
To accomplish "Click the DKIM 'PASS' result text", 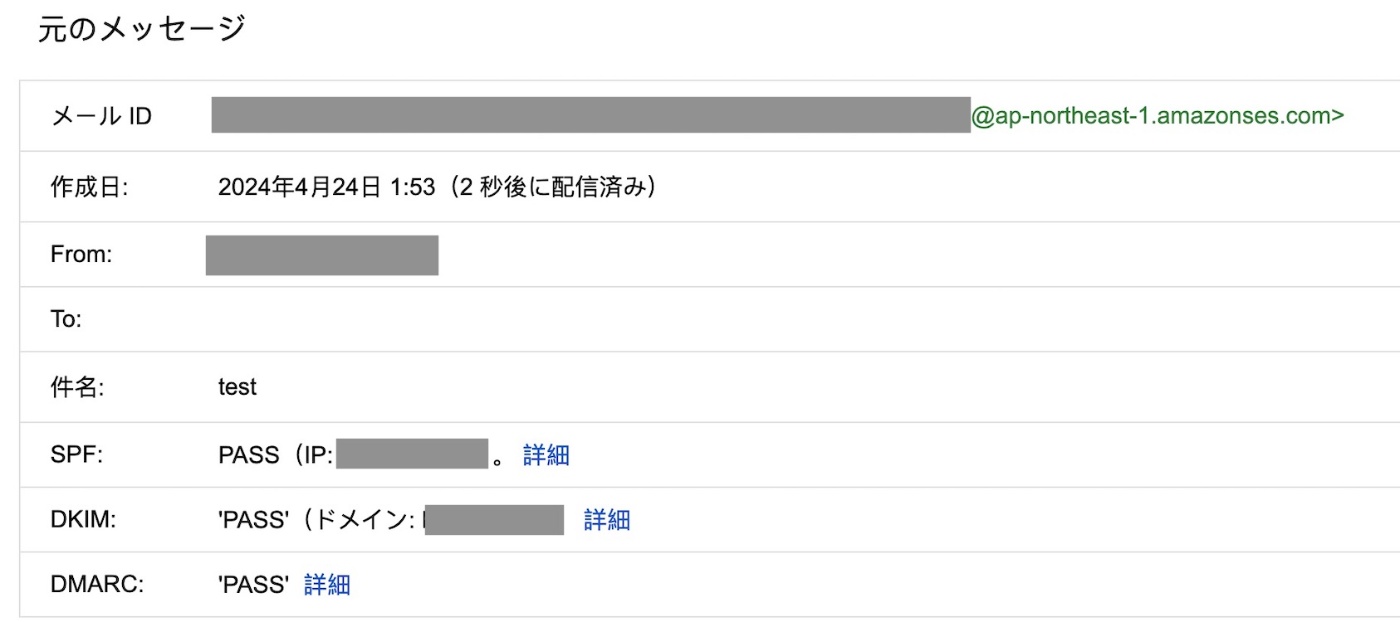I will coord(254,520).
